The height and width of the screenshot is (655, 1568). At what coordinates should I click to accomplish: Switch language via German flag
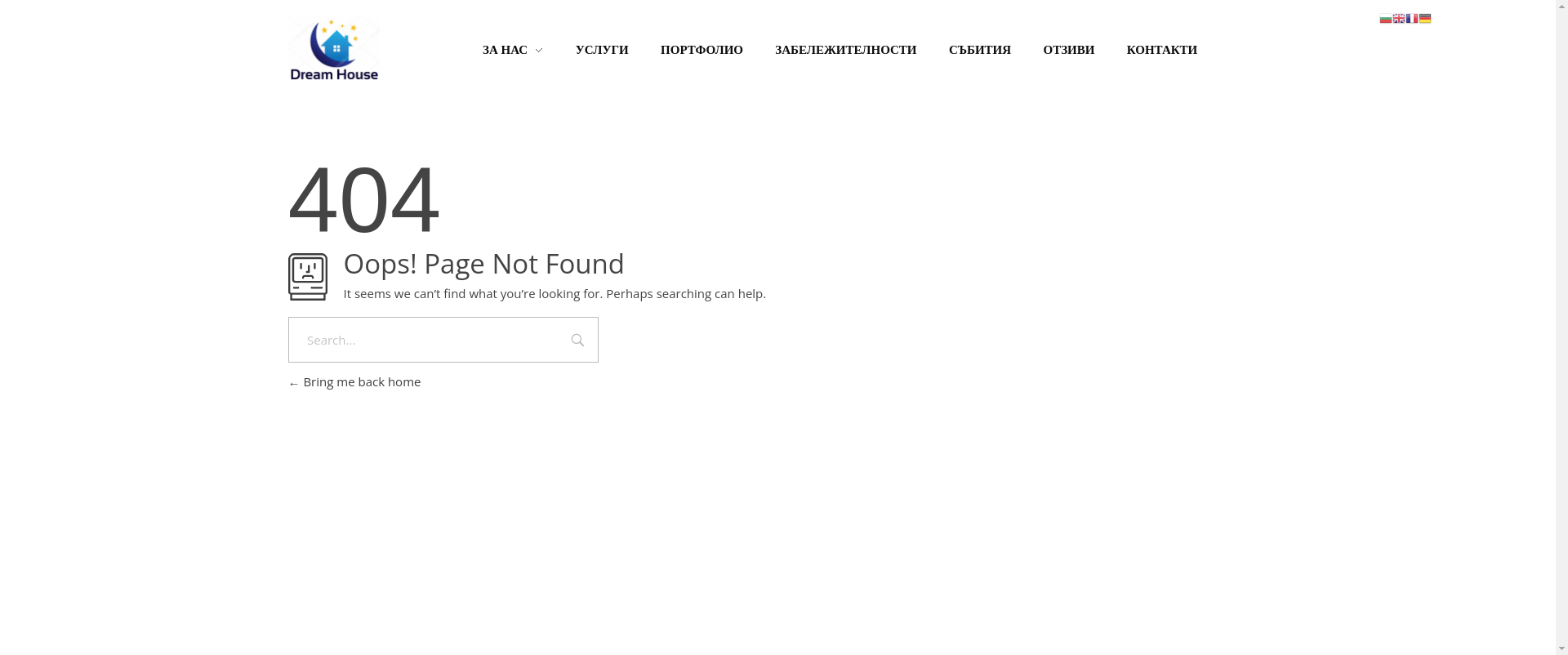(1425, 19)
